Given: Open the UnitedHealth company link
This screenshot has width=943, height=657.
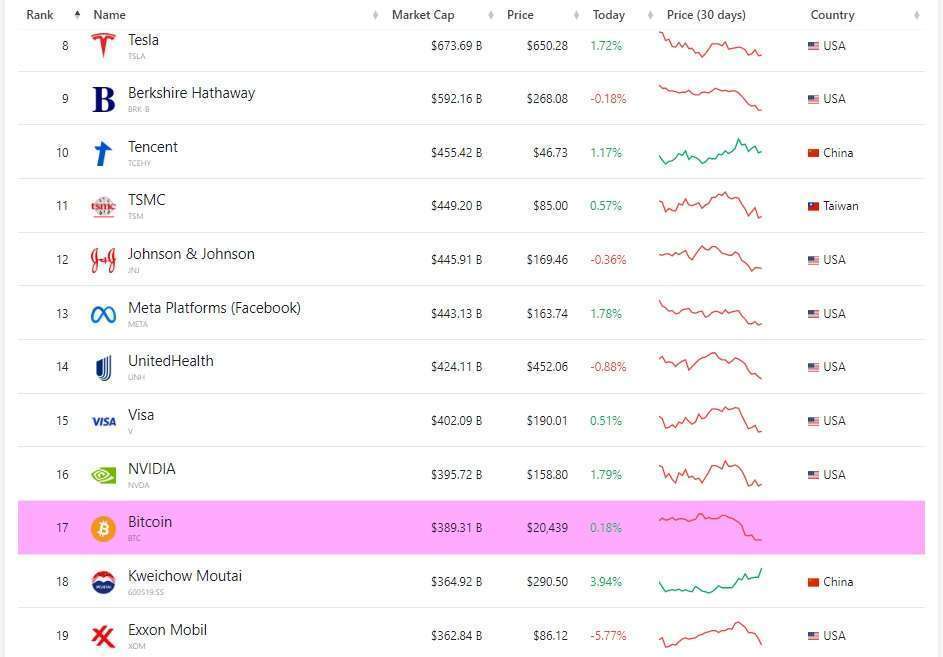Looking at the screenshot, I should point(171,361).
